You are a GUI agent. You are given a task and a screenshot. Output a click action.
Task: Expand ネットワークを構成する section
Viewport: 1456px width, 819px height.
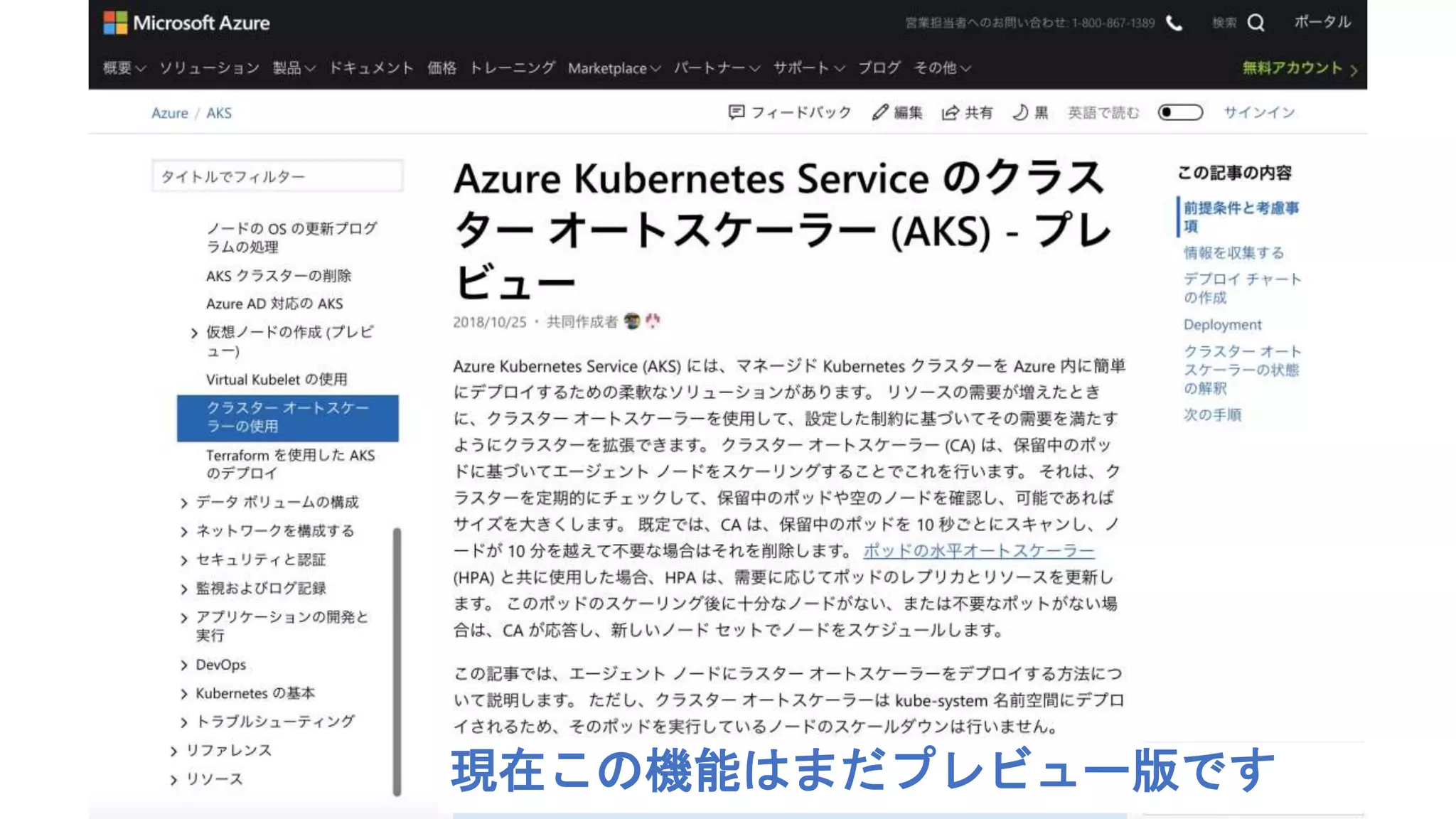coord(184,532)
